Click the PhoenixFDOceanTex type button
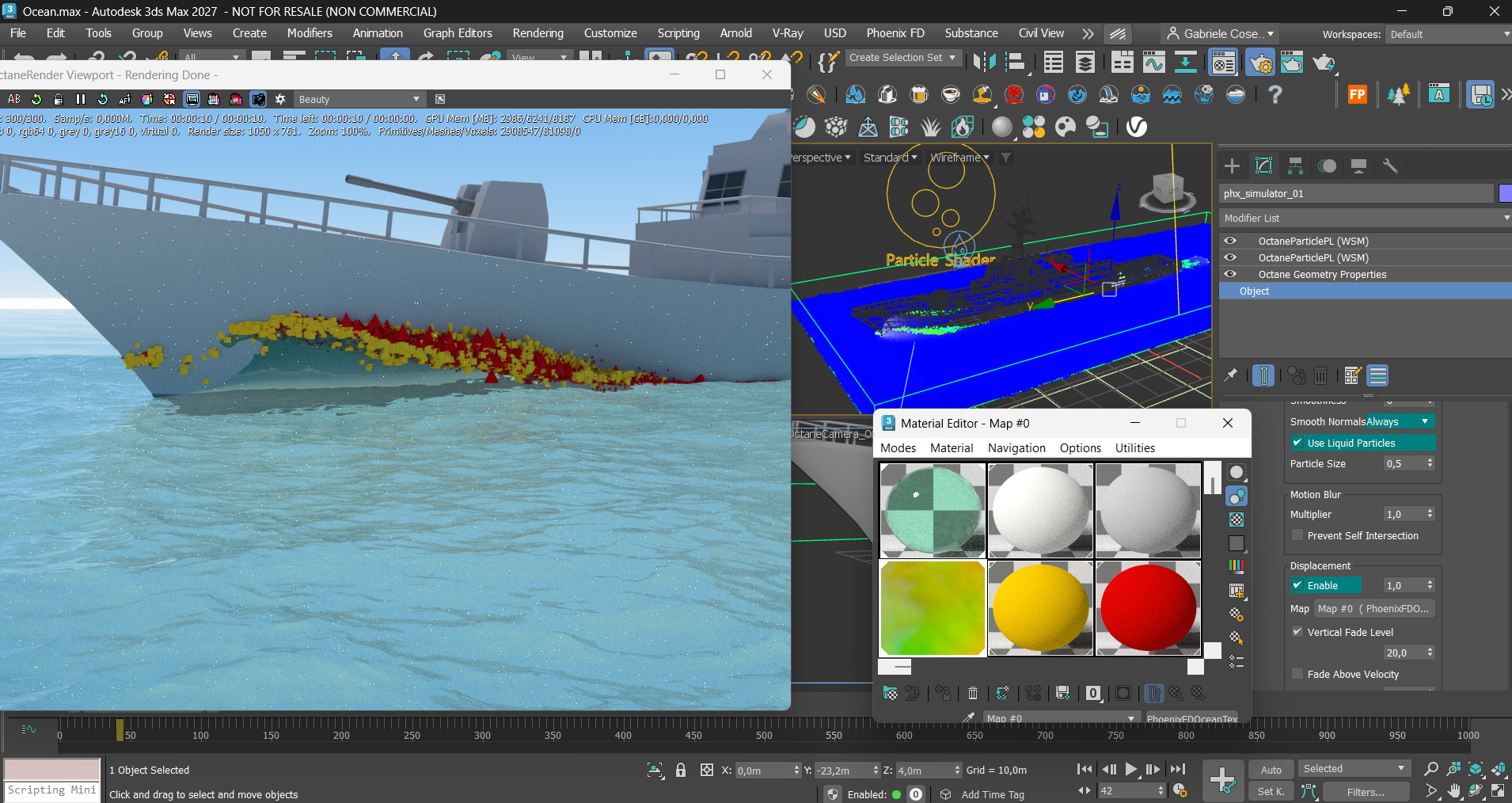This screenshot has width=1512, height=803. (1191, 718)
